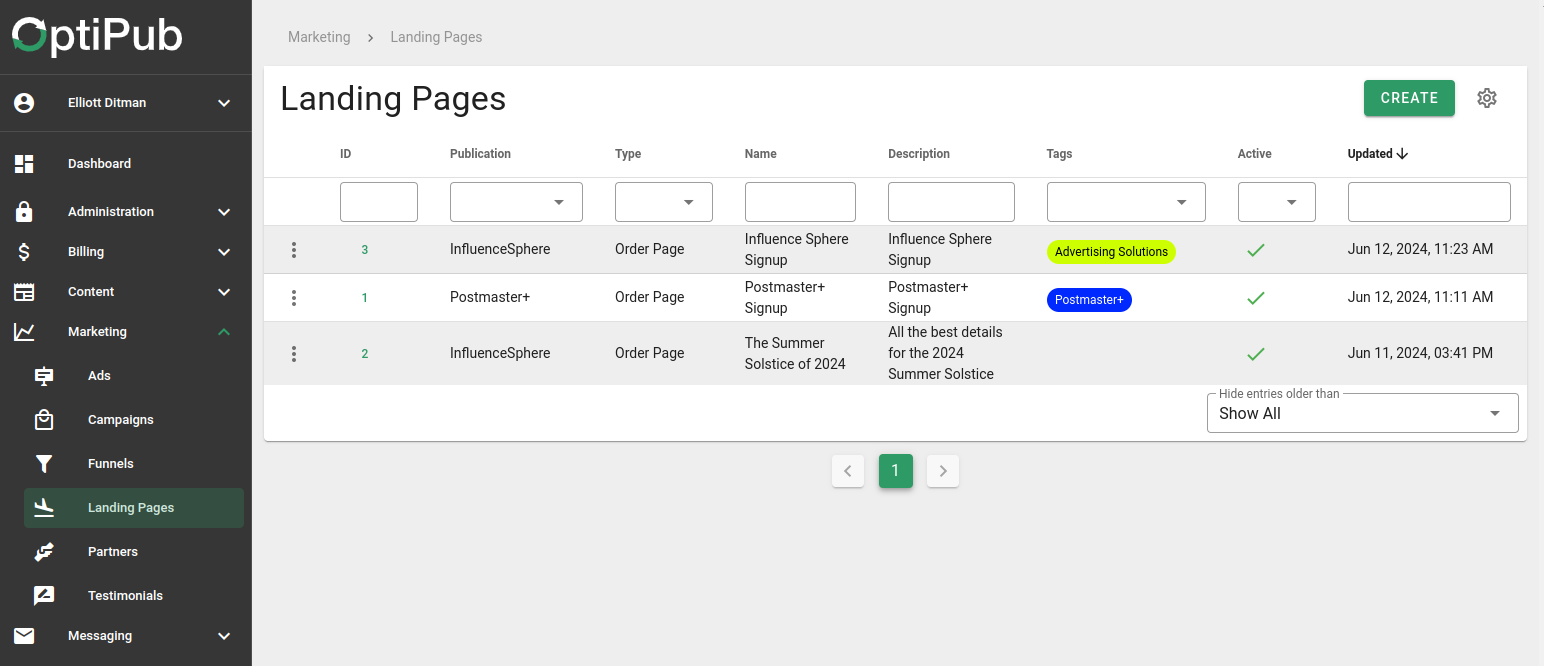
Task: Focus the Name filter input
Action: [x=800, y=202]
